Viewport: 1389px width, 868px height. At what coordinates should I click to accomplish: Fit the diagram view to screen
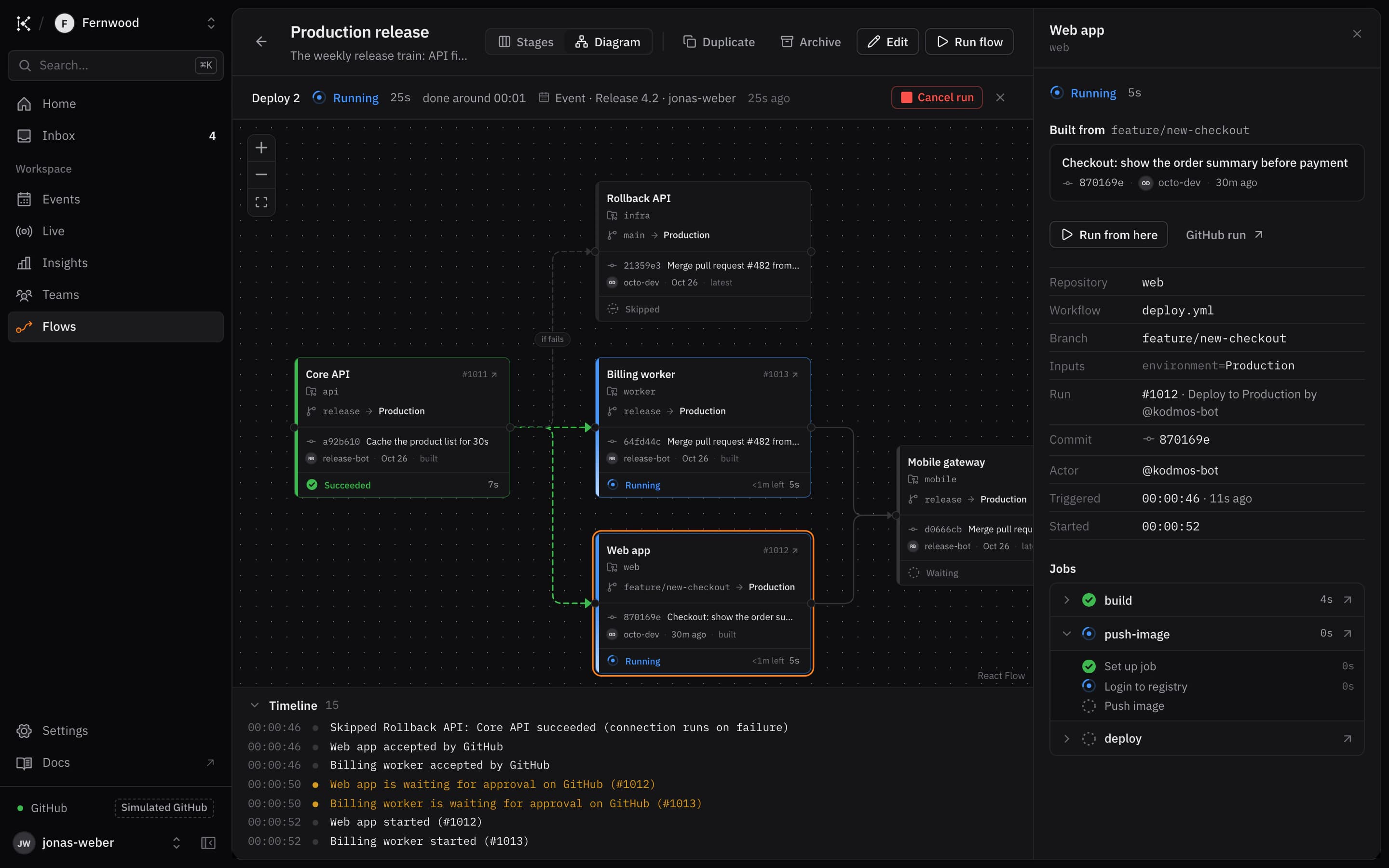[261, 202]
